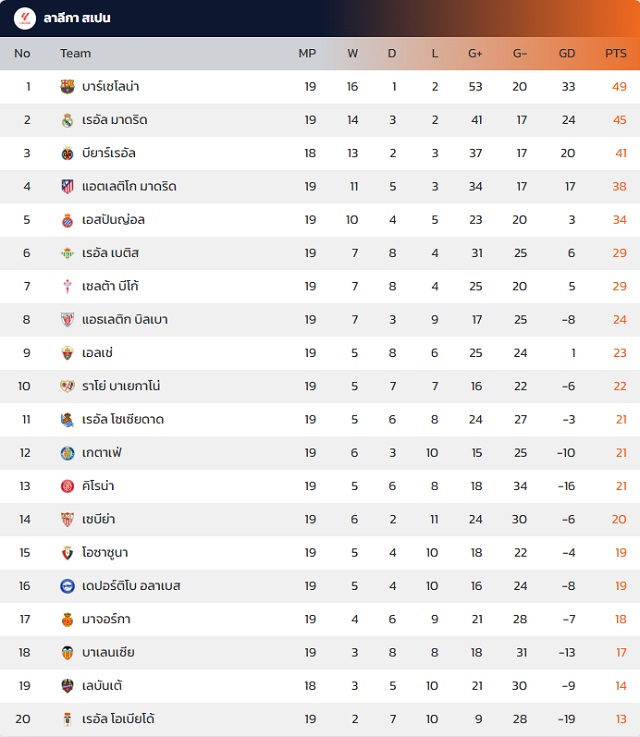This screenshot has height=737, width=640.
Task: Click the Getafe club crest
Action: (67, 453)
